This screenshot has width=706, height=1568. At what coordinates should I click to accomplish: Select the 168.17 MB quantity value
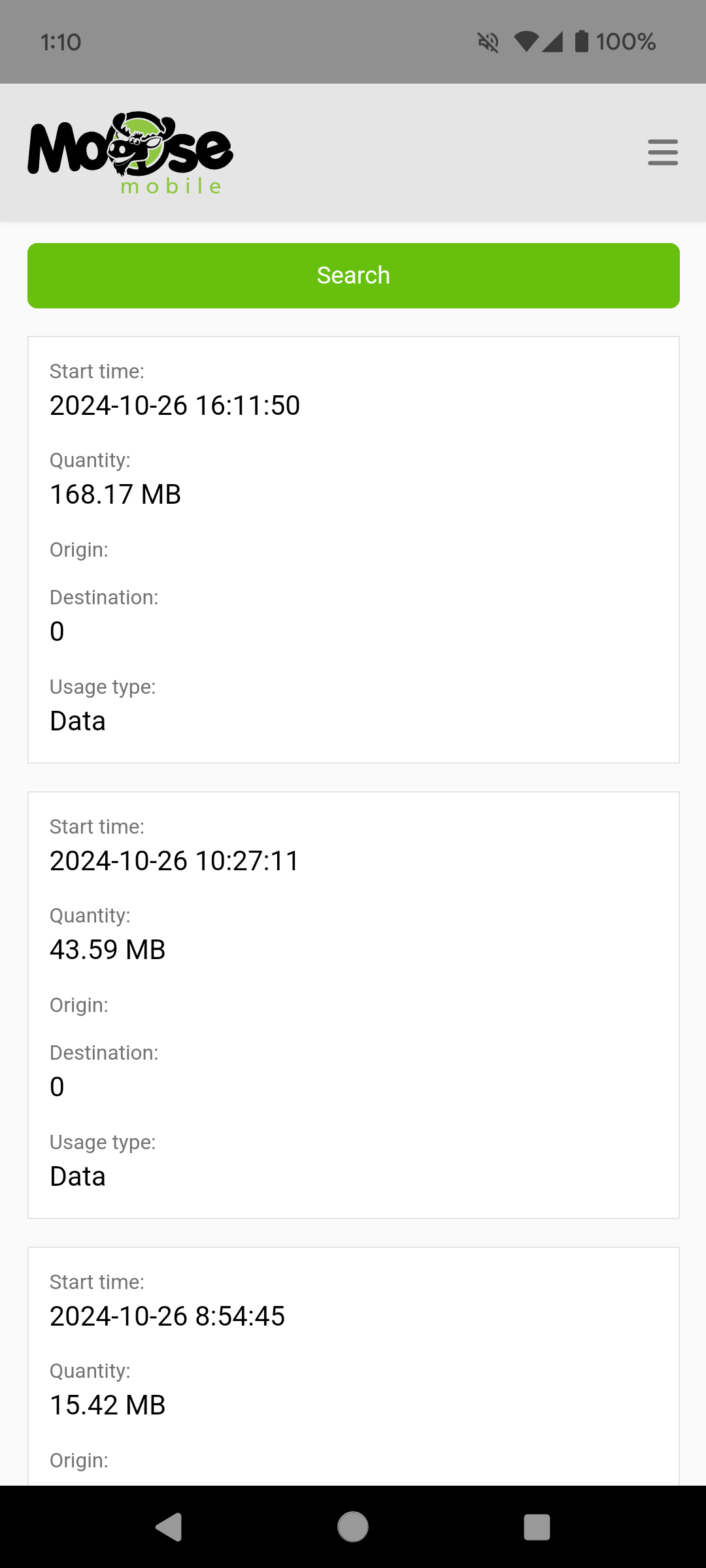(116, 495)
